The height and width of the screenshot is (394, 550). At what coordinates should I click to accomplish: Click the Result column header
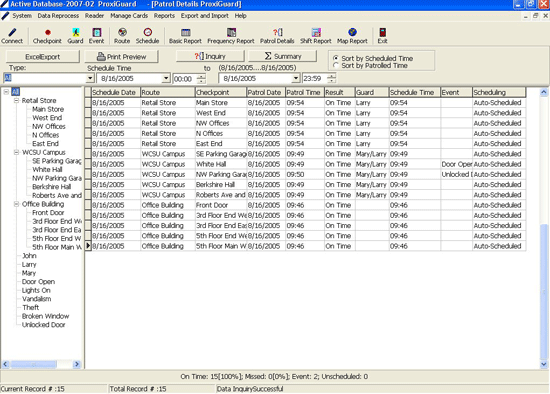340,92
